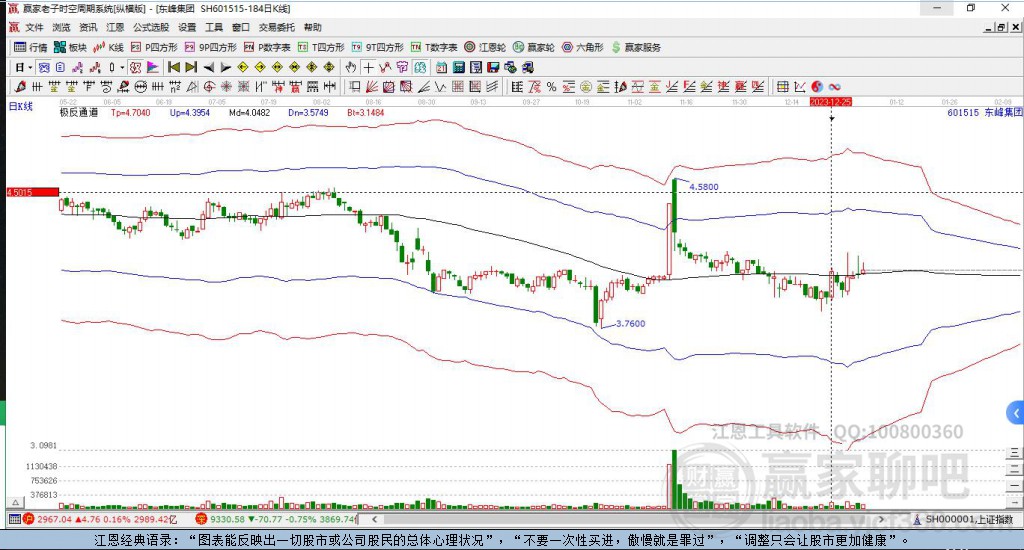
Task: Select the grid table drawing icon
Action: tap(782, 87)
